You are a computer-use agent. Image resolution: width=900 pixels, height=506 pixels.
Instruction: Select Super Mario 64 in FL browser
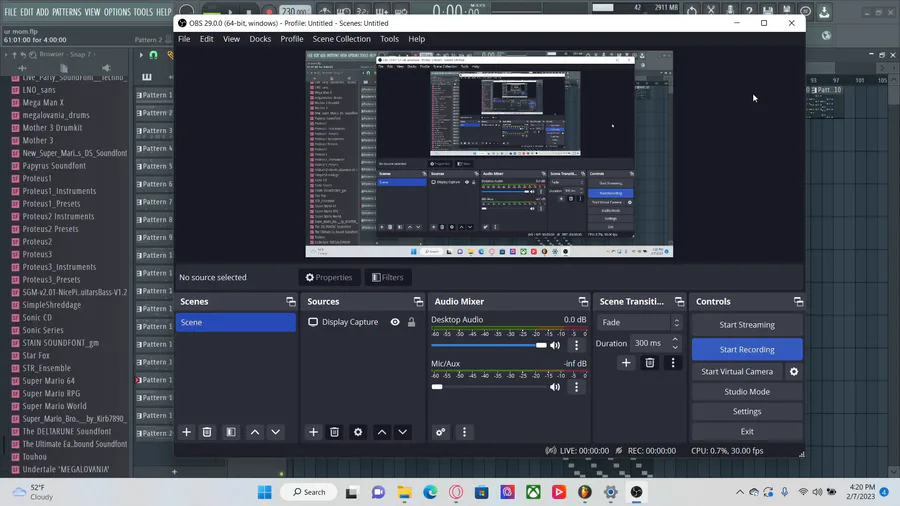coord(49,381)
